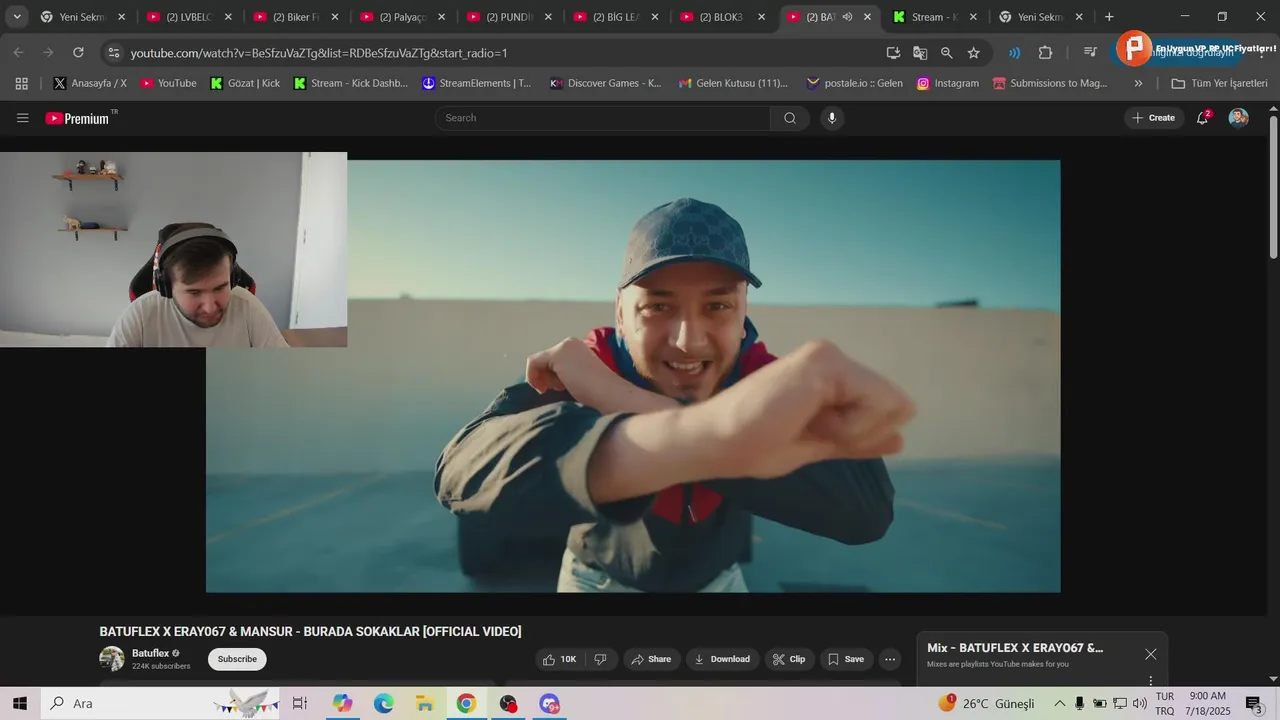Click the 'Mix - BATUFLEX X ERAY067' playlist title

click(x=1015, y=648)
